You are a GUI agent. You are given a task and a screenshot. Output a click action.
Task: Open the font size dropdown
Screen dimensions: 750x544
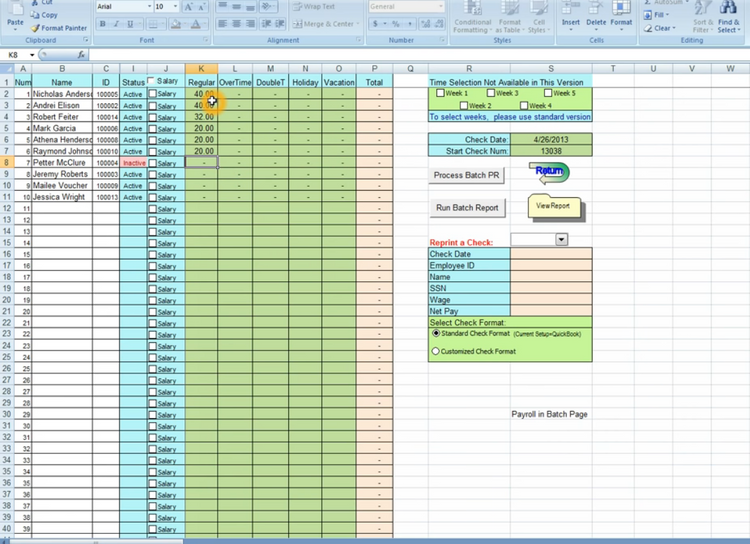click(176, 6)
